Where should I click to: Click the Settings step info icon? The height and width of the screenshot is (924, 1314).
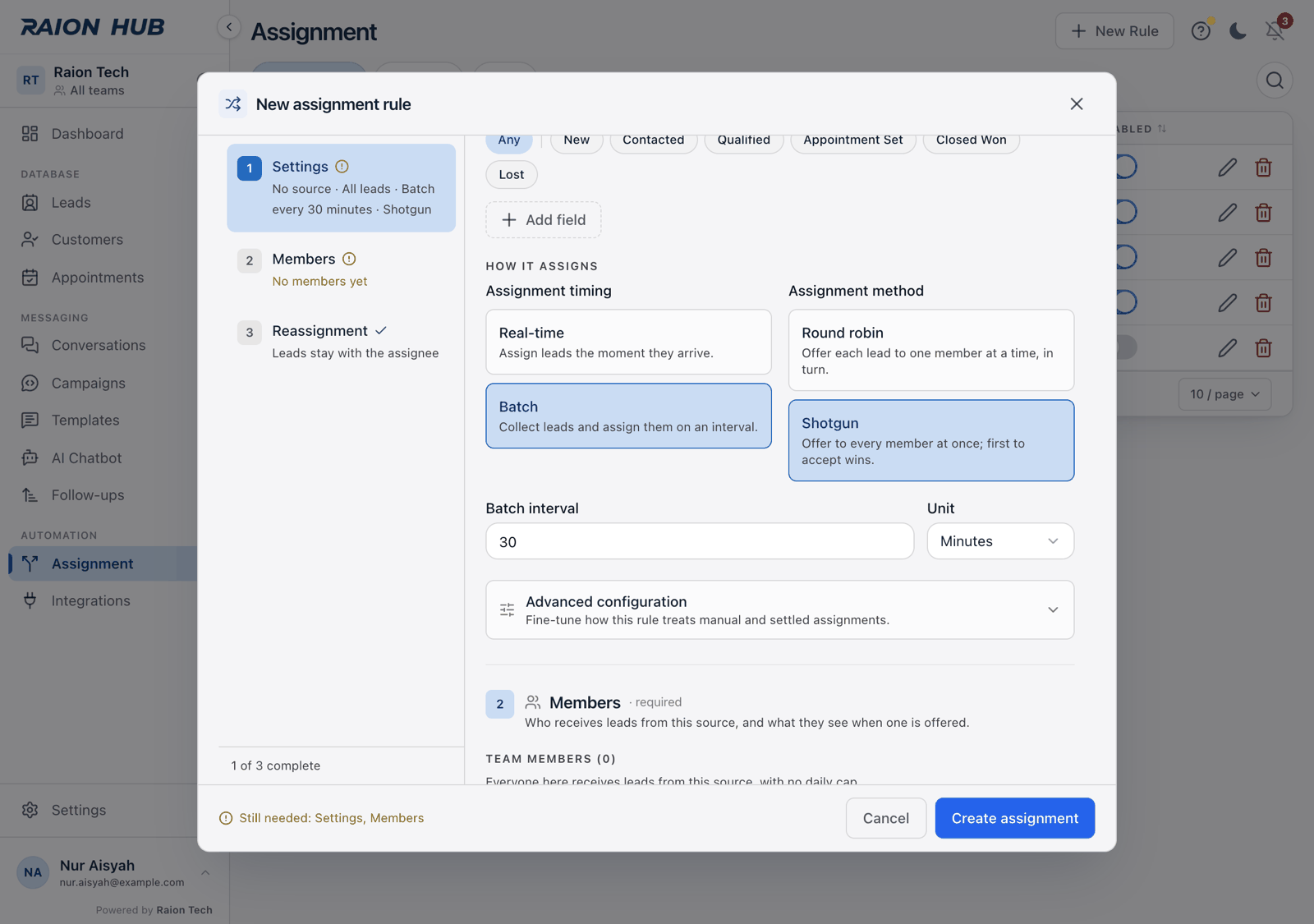[342, 167]
